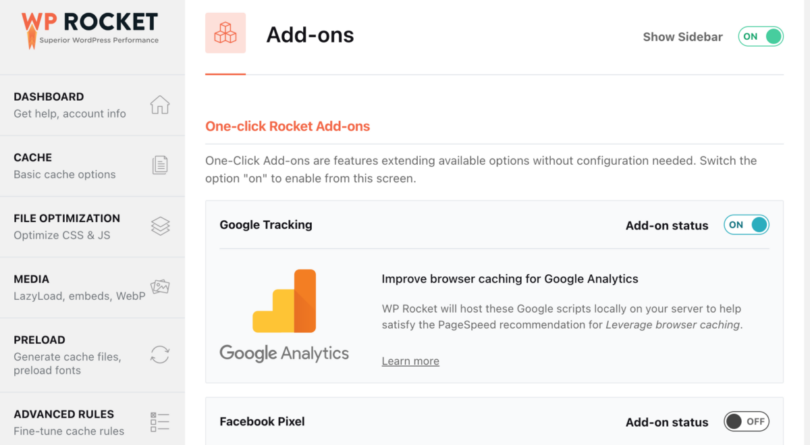The height and width of the screenshot is (445, 810).
Task: Open the Preload settings section
Action: click(92, 355)
